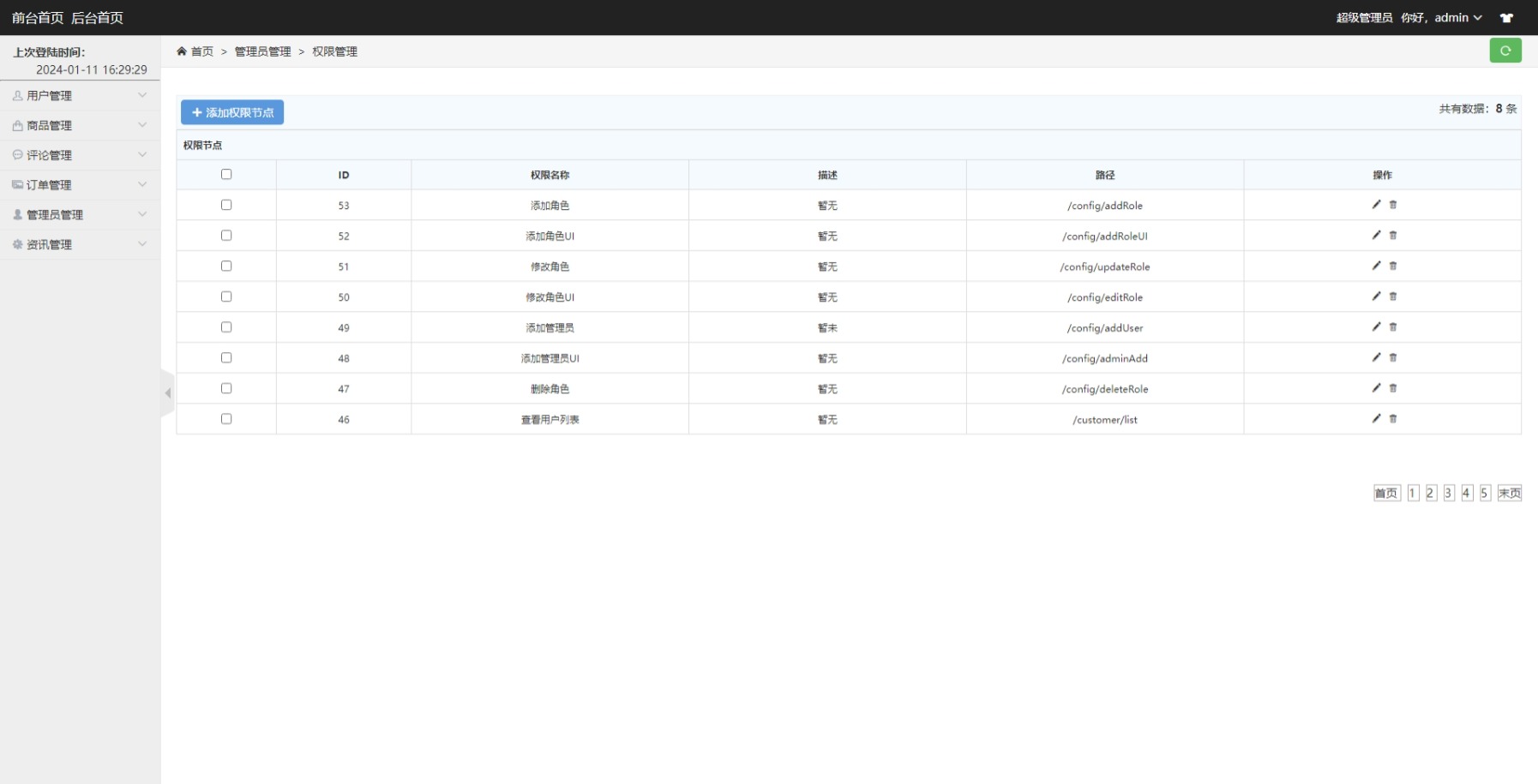
Task: Go to page 4 in pagination
Action: [1467, 493]
